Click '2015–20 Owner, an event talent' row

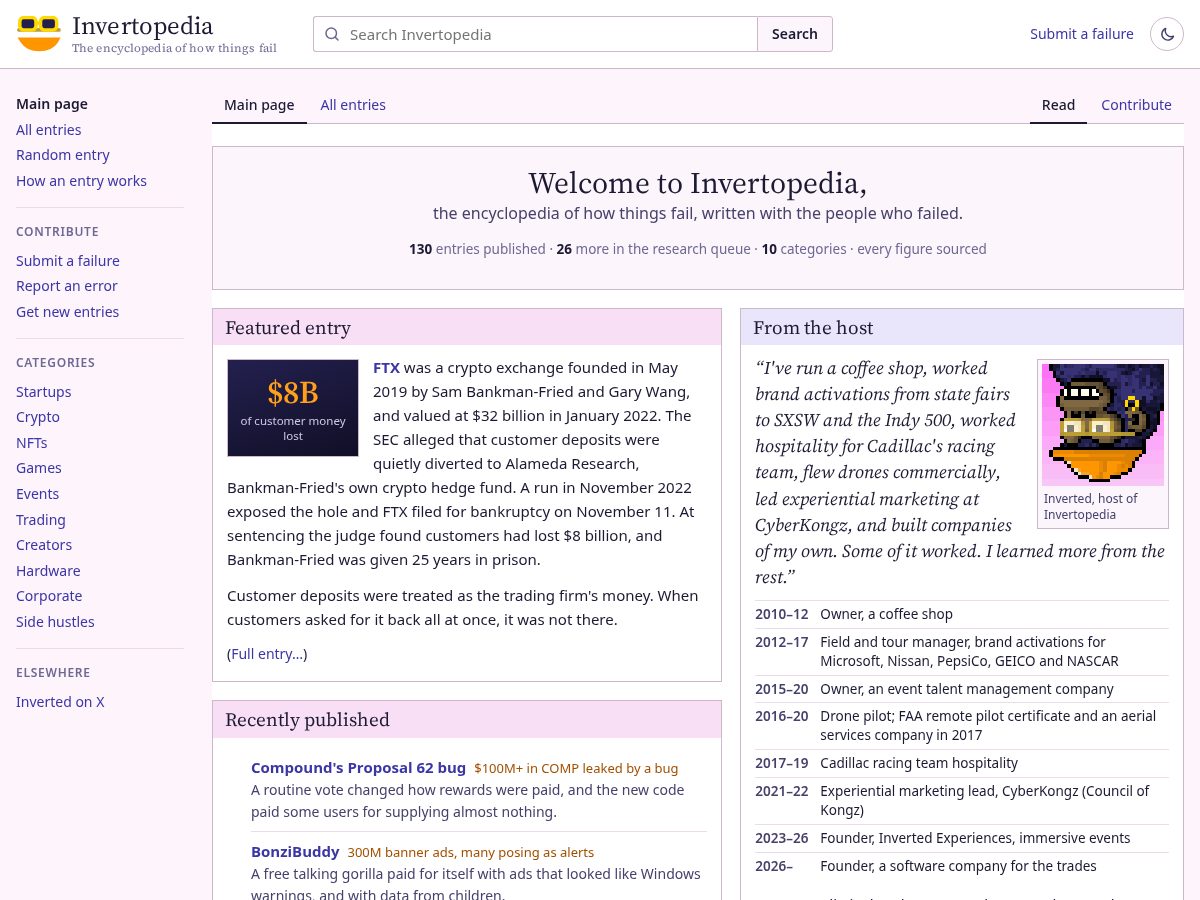pyautogui.click(x=962, y=689)
